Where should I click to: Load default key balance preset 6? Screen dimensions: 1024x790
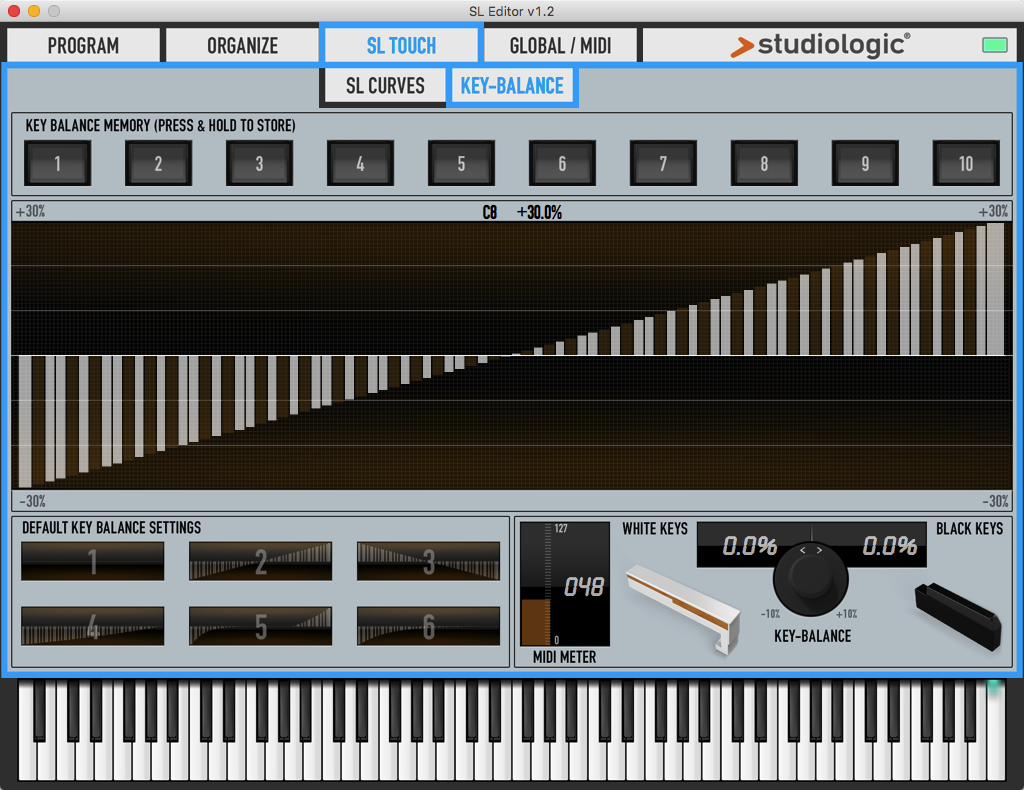coord(428,625)
